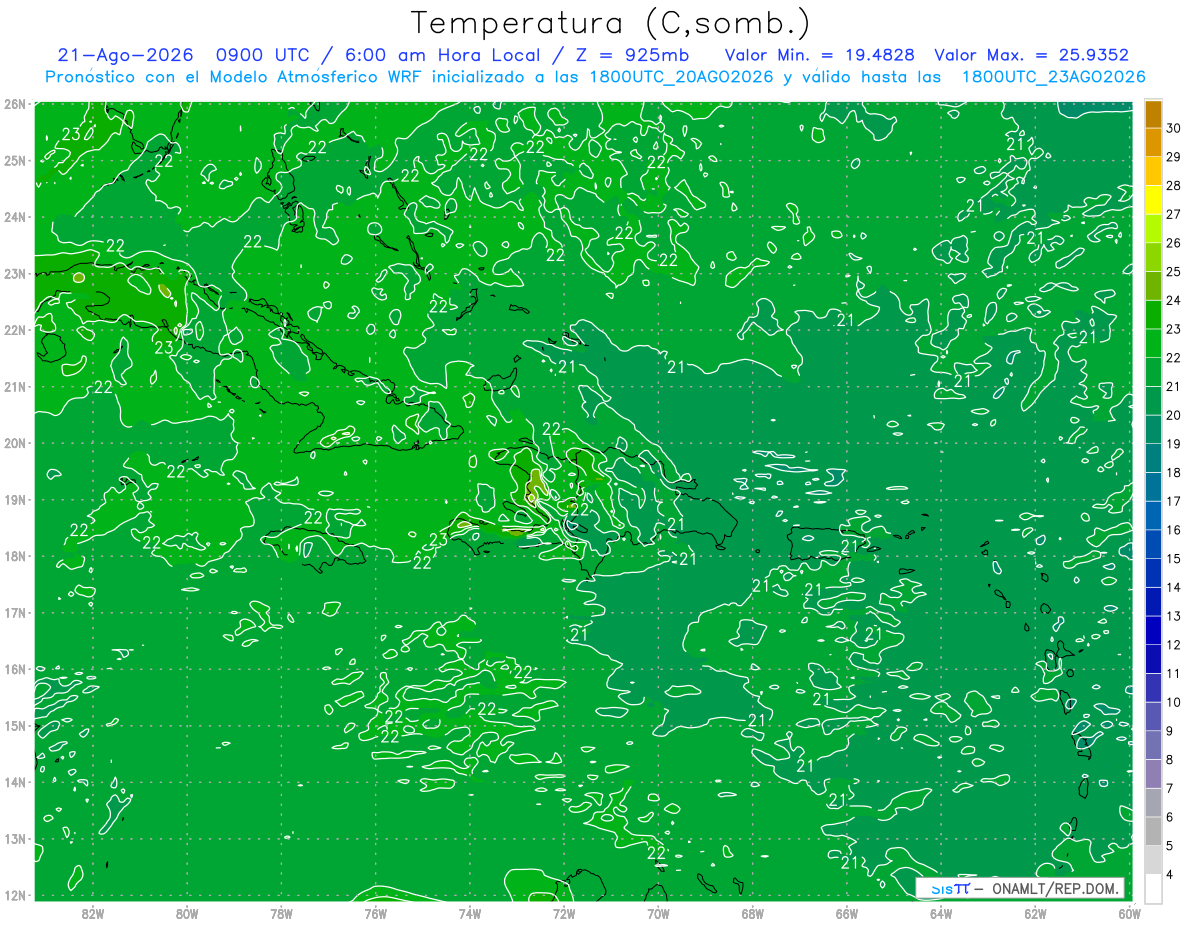
Task: Click the "70W" longitude label
Action: (658, 912)
